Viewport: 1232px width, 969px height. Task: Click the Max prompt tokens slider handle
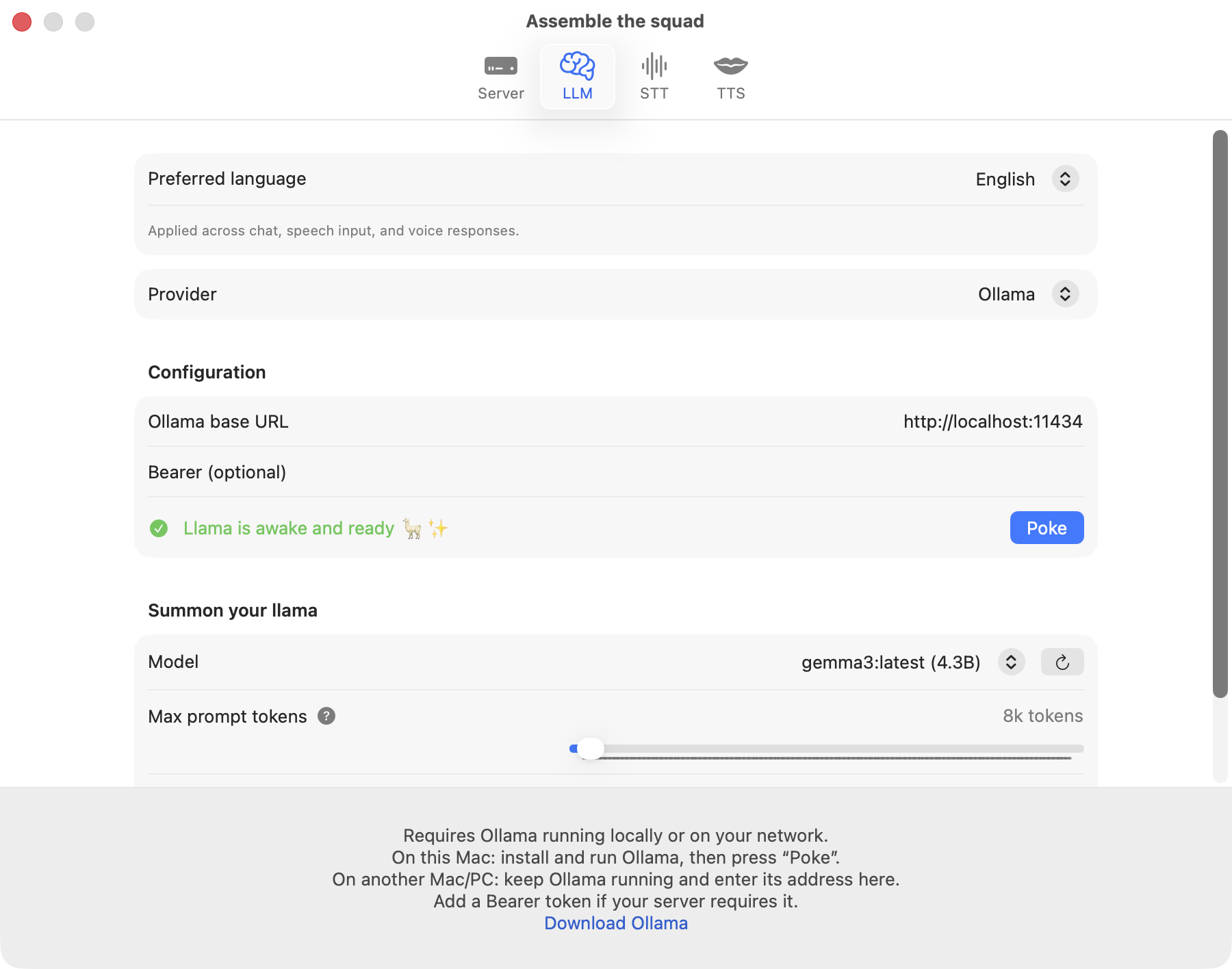click(590, 749)
